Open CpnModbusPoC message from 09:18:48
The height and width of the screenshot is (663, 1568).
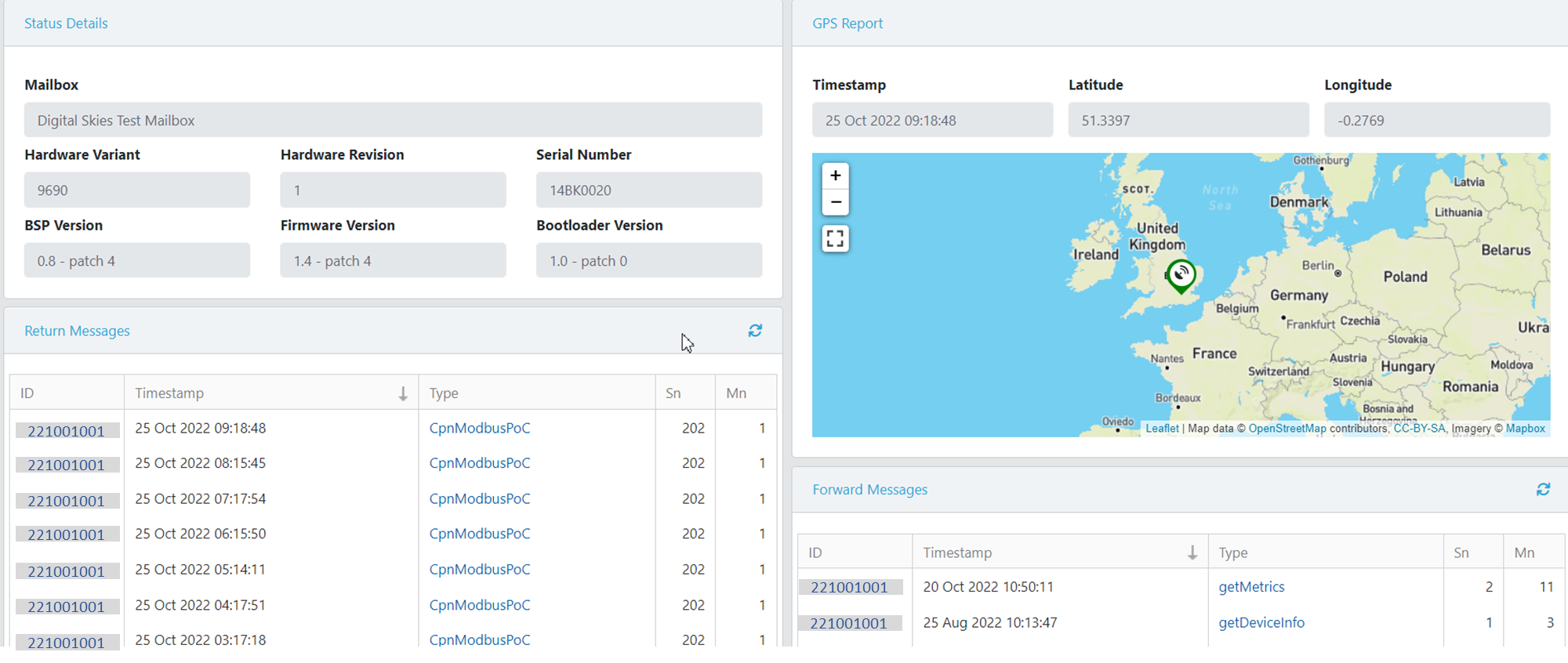pyautogui.click(x=480, y=429)
